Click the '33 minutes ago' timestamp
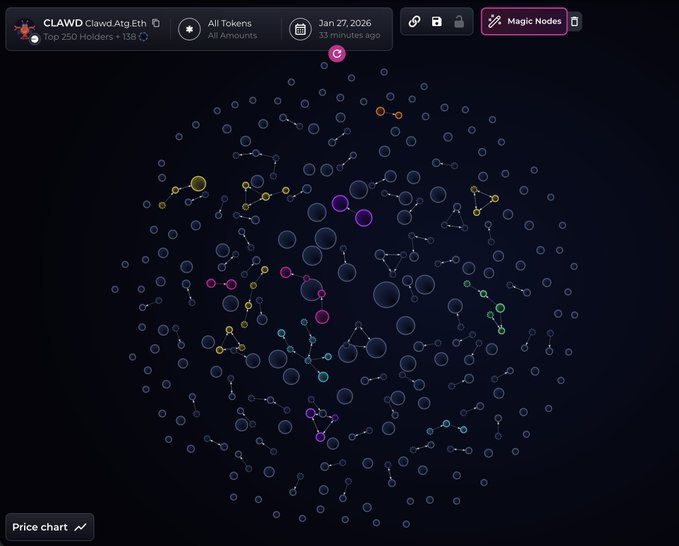679x546 pixels. [x=349, y=36]
